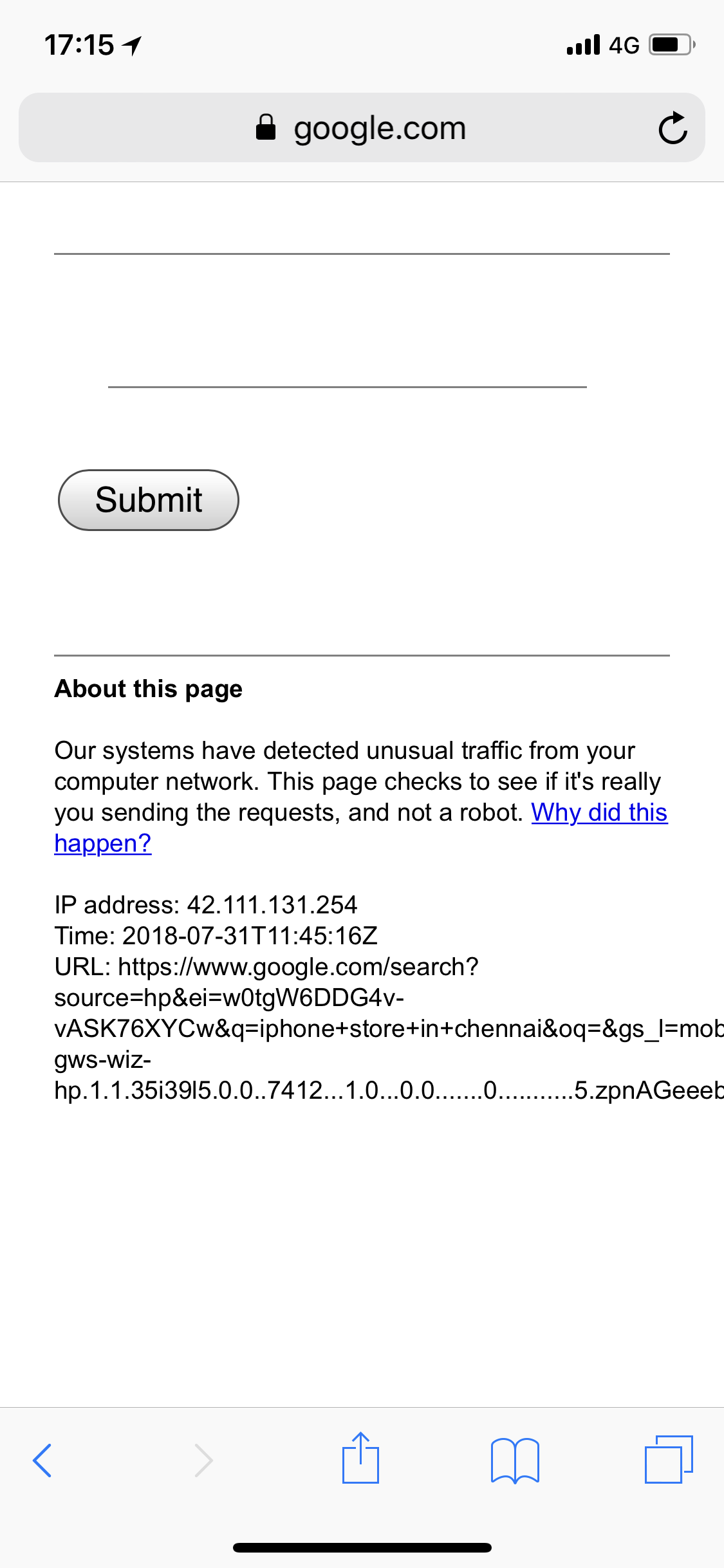The height and width of the screenshot is (1568, 724).
Task: Open the 'Why did this' link
Action: pos(599,812)
